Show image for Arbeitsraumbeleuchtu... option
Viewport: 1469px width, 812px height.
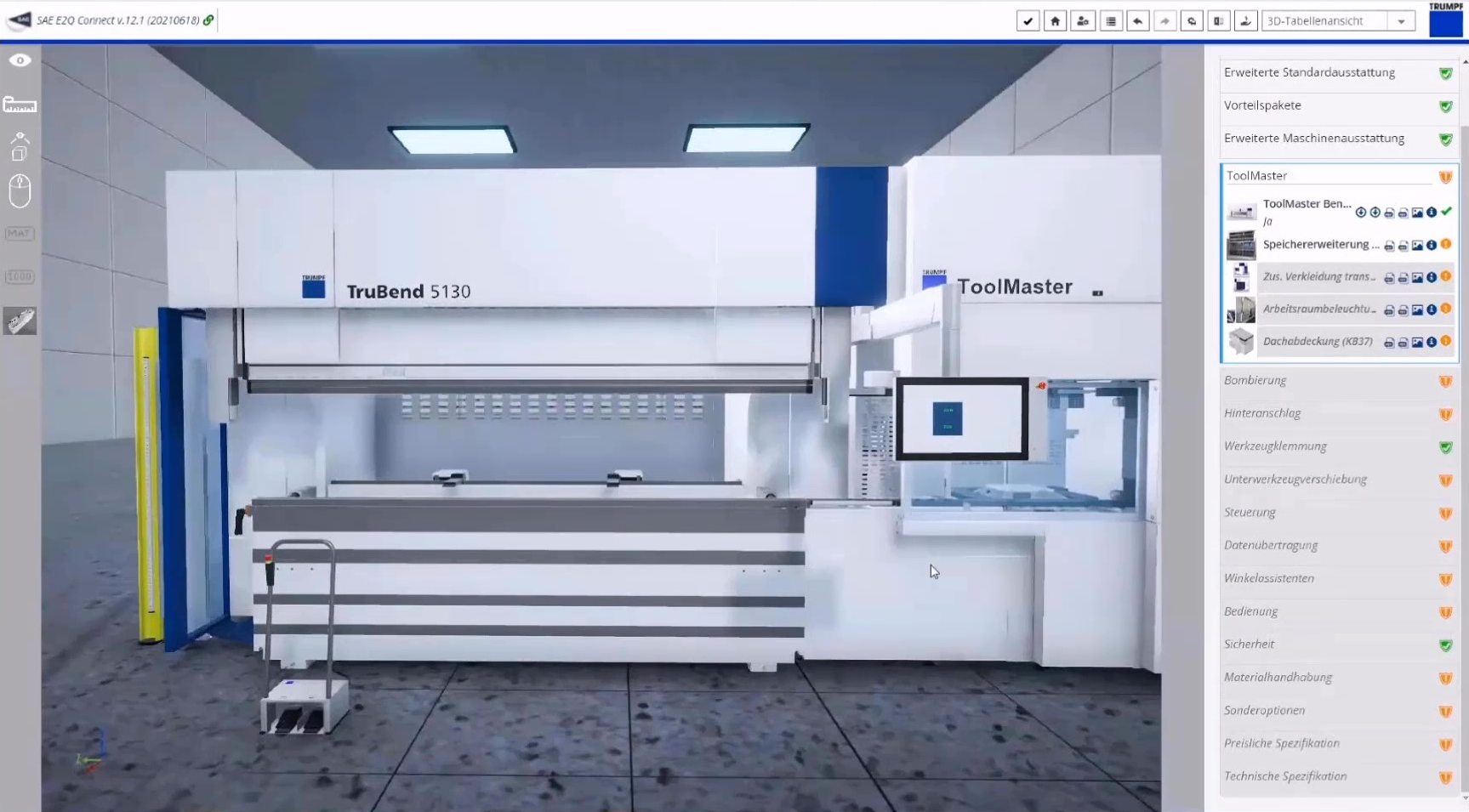coord(1417,310)
